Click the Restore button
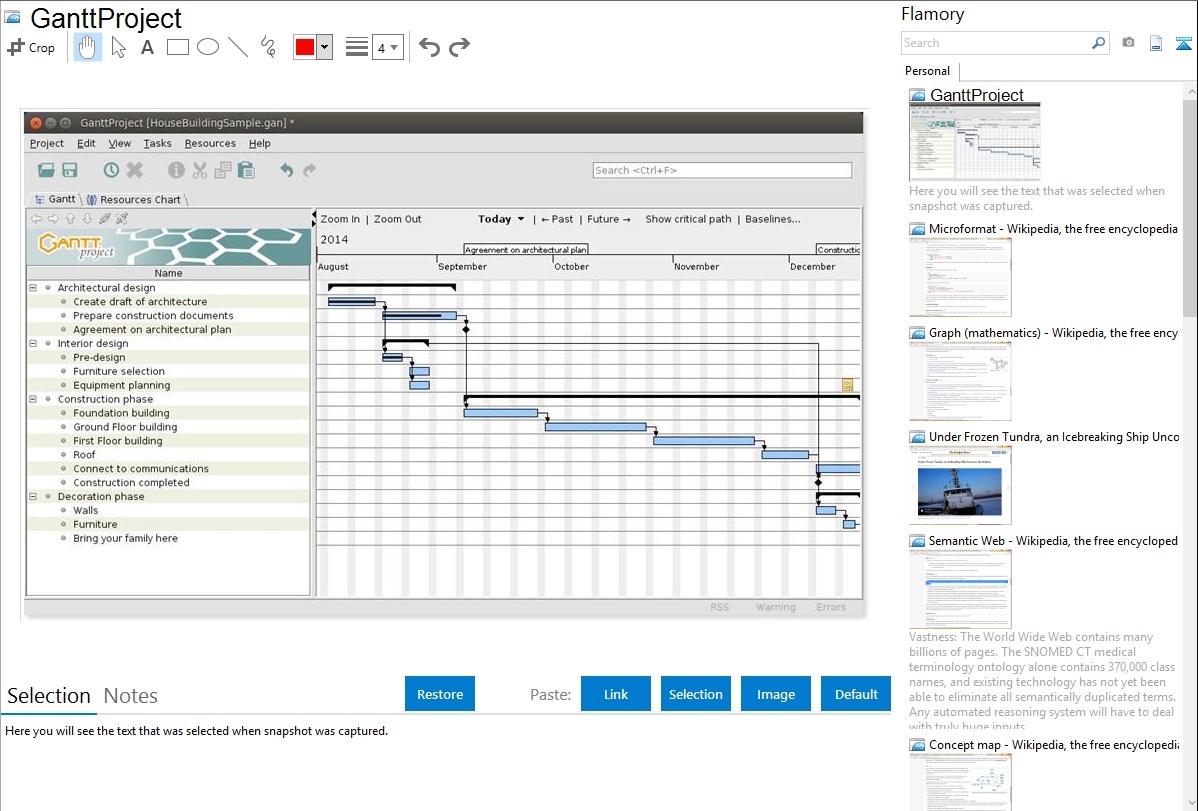This screenshot has width=1198, height=811. coord(440,694)
